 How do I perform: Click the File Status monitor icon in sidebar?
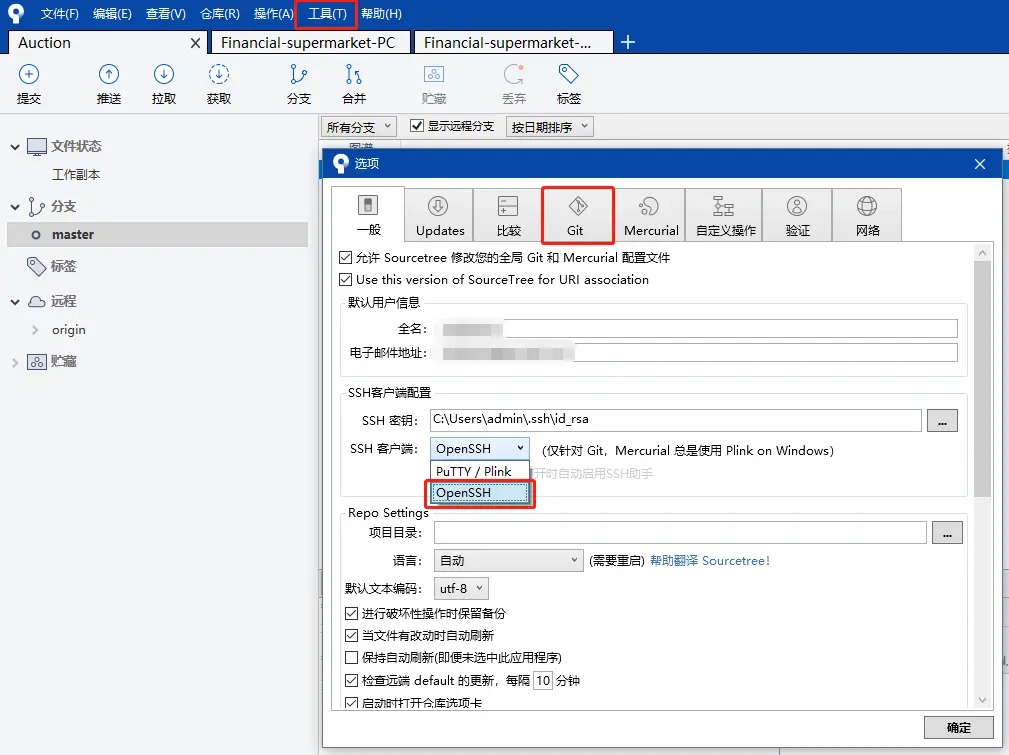[x=37, y=147]
